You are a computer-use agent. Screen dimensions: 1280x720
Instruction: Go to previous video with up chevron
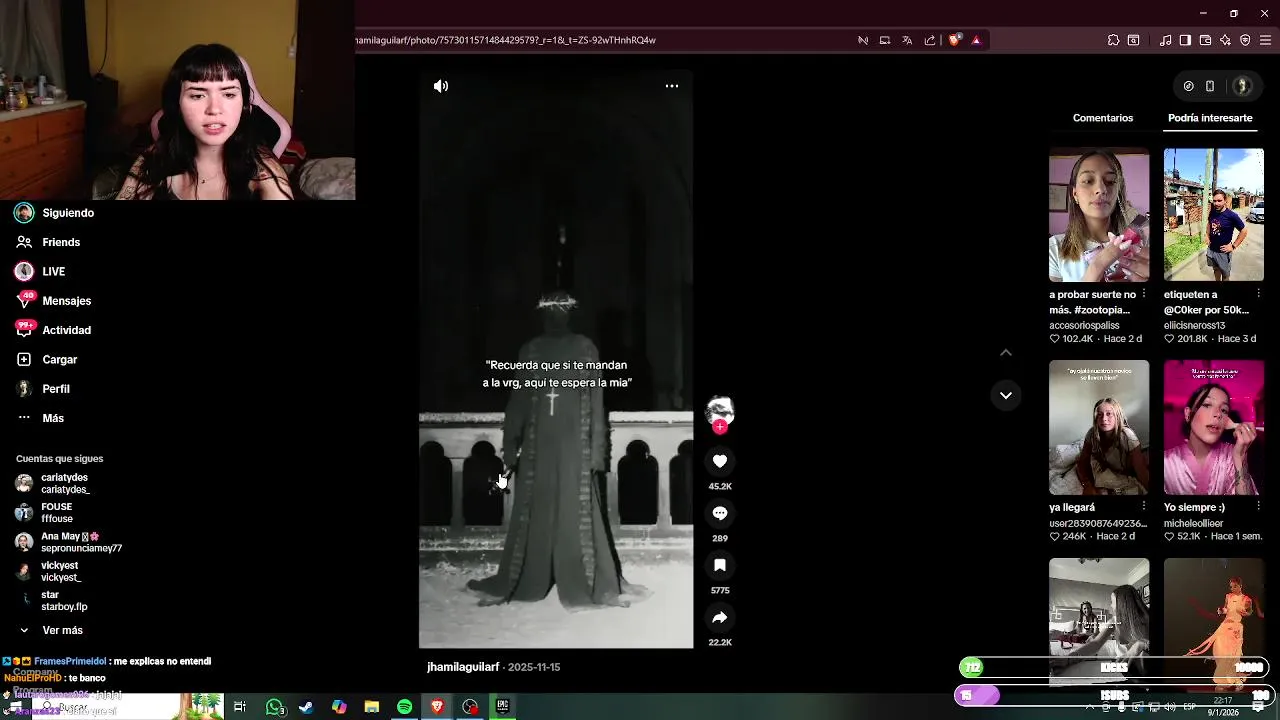click(x=1006, y=352)
